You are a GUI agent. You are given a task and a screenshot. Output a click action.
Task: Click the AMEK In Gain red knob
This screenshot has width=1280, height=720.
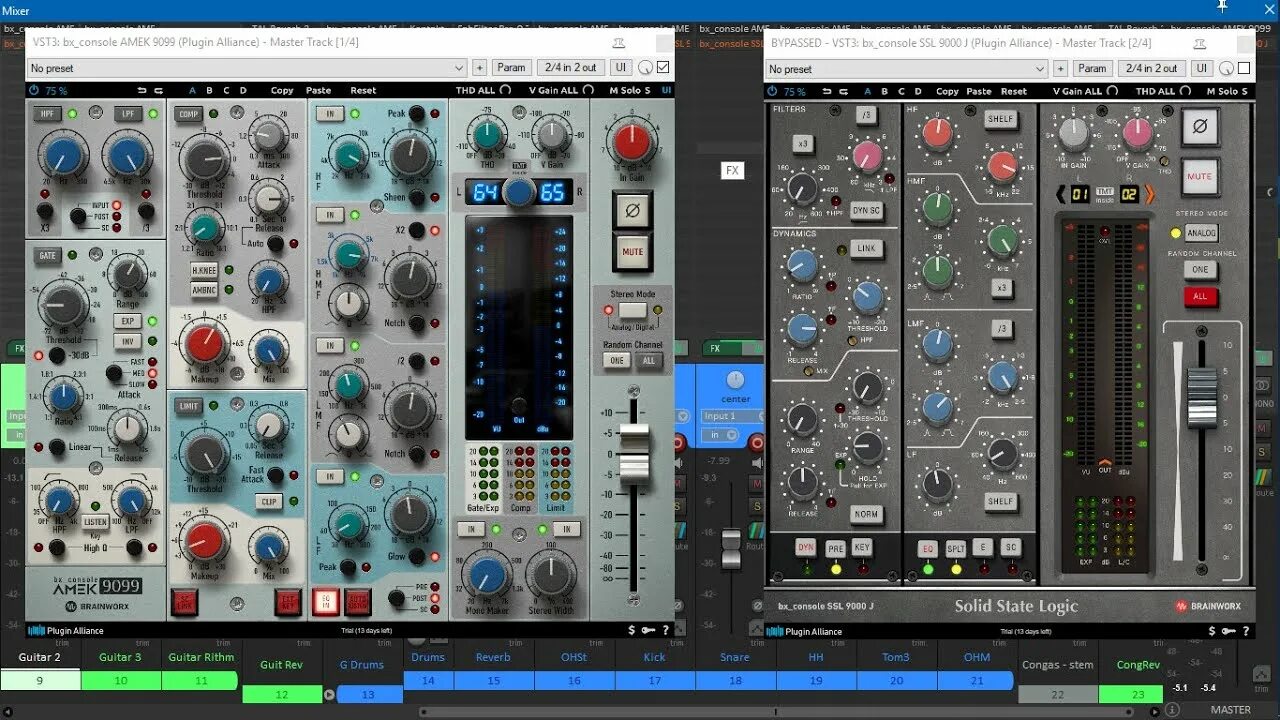(632, 143)
